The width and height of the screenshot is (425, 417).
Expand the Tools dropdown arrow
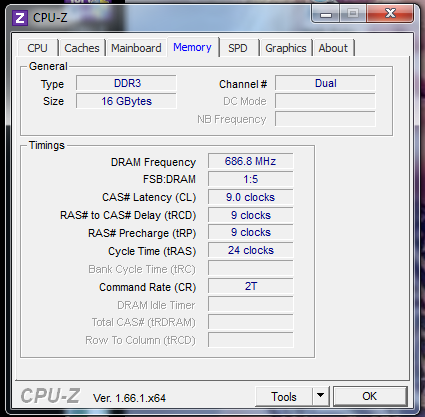tap(321, 396)
